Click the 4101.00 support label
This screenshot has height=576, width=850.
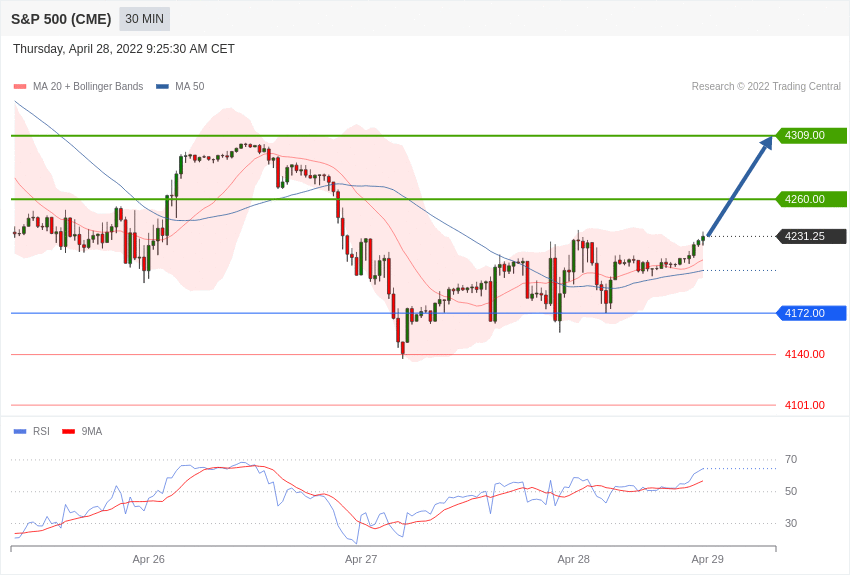(x=804, y=405)
